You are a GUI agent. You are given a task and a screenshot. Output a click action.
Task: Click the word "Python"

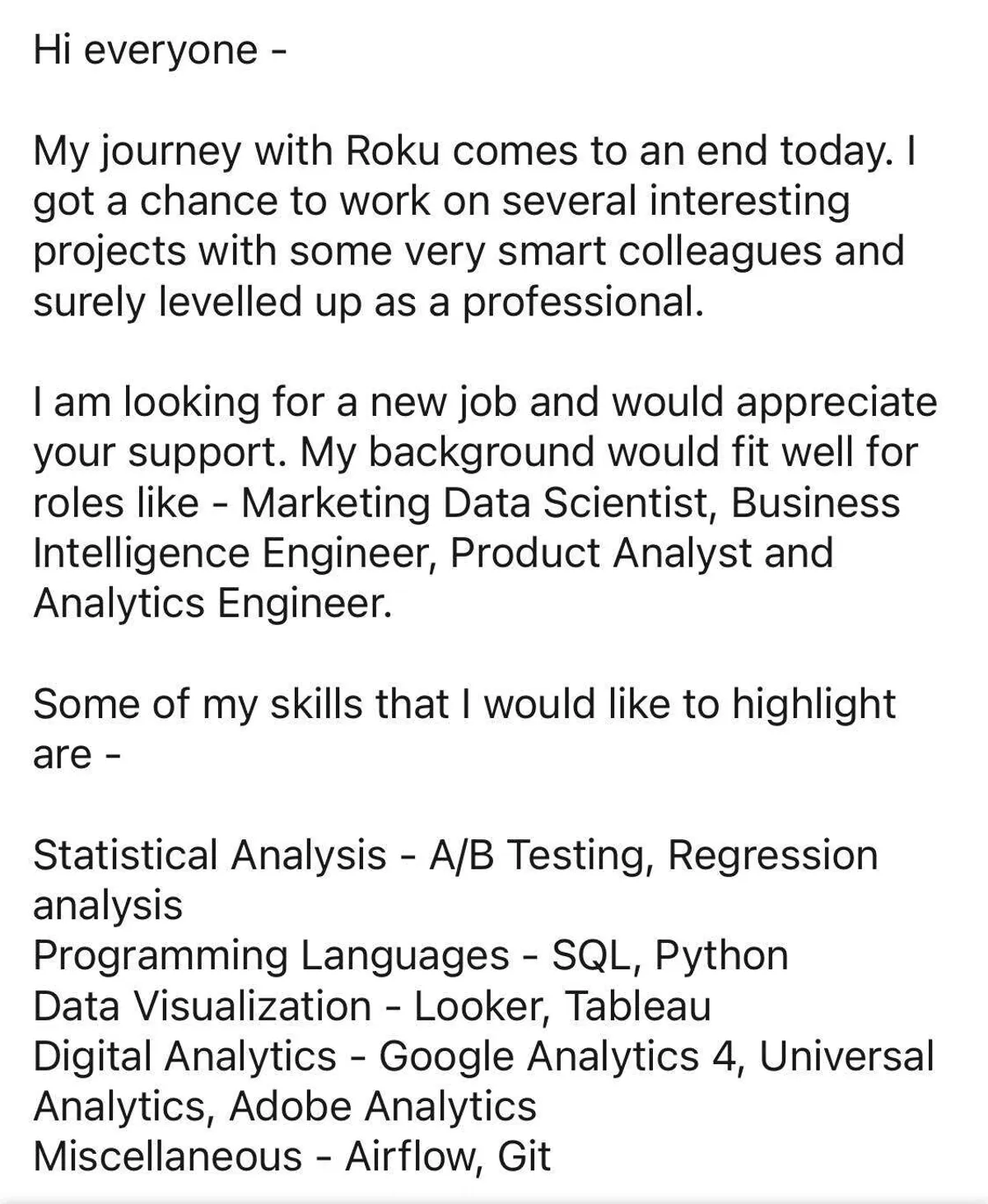coord(721,955)
